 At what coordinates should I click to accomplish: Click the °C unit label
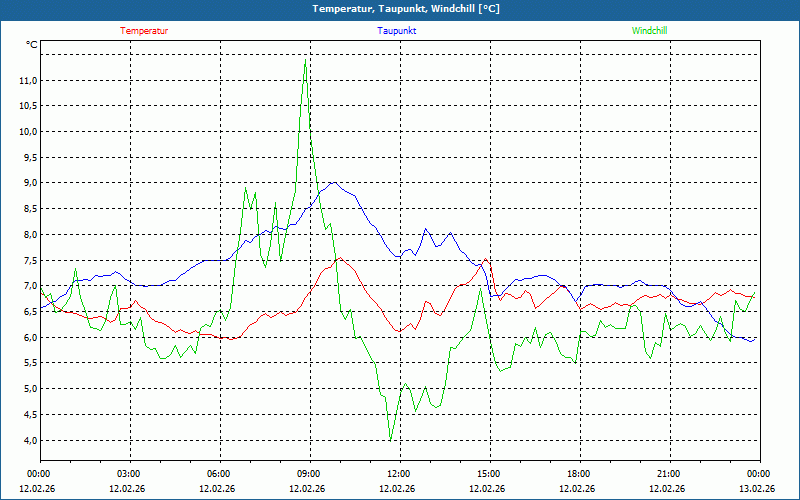32,45
